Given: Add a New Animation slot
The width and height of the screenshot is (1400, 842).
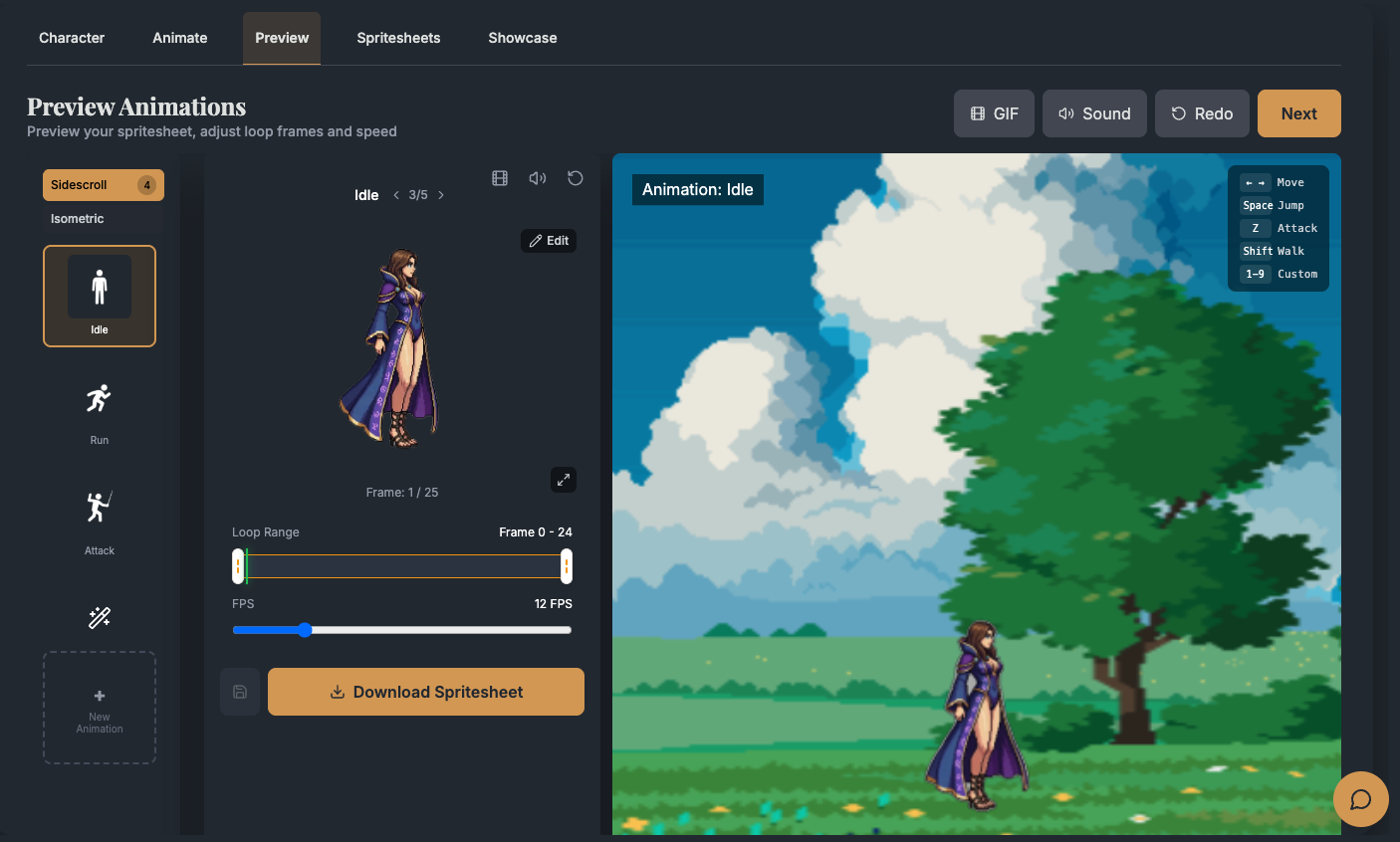Looking at the screenshot, I should tap(100, 708).
